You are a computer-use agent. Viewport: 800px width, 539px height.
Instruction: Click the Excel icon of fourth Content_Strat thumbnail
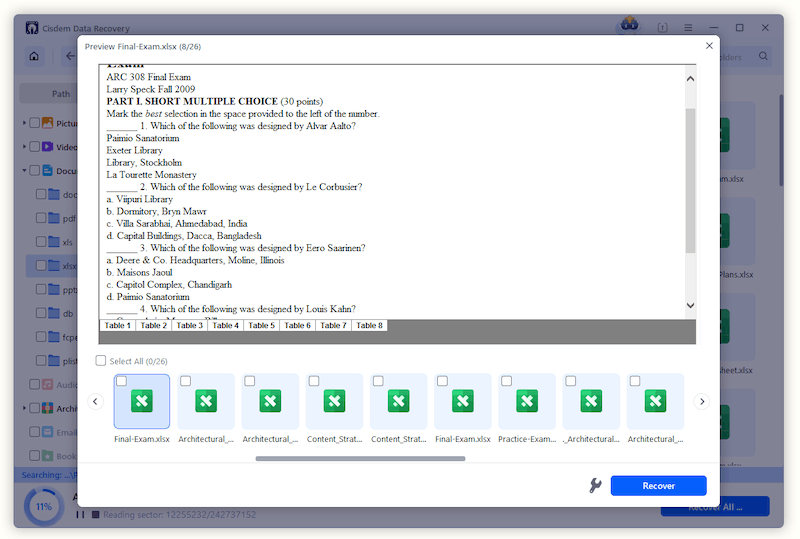coord(335,401)
